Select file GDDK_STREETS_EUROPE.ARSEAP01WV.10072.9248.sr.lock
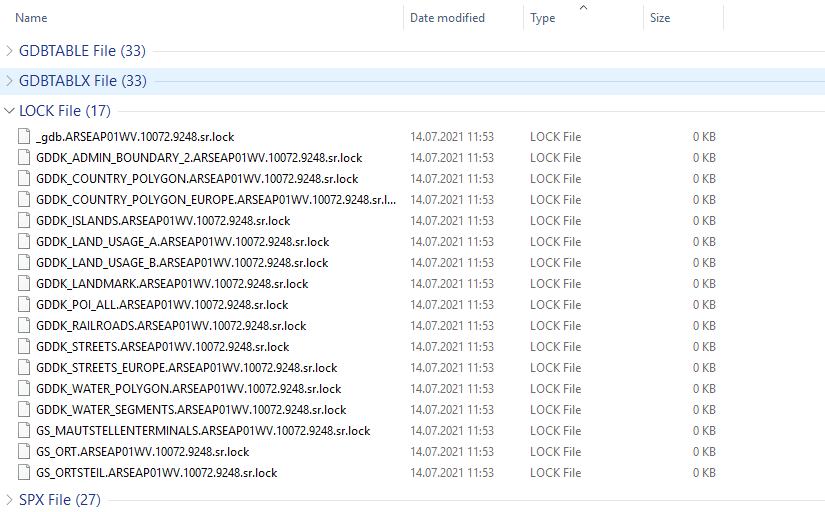Viewport: 825px width, 512px height. coord(187,368)
